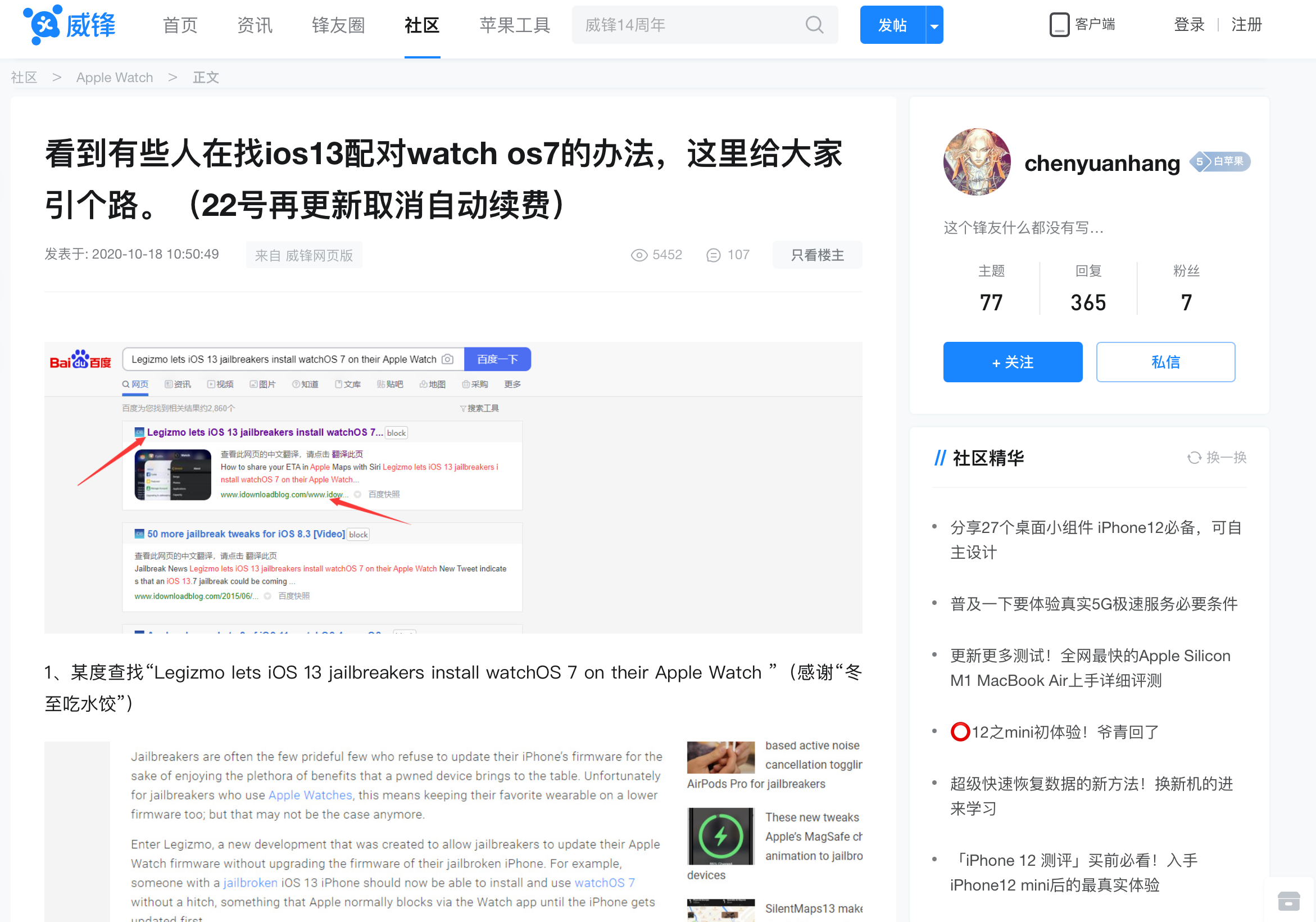Viewport: 1316px width, 922px height.
Task: Click the Apple Watch breadcrumb link
Action: tap(114, 77)
